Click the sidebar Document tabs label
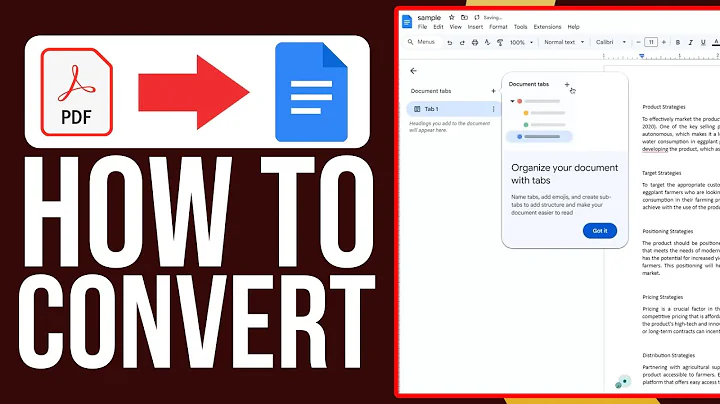720x404 pixels. coord(431,91)
